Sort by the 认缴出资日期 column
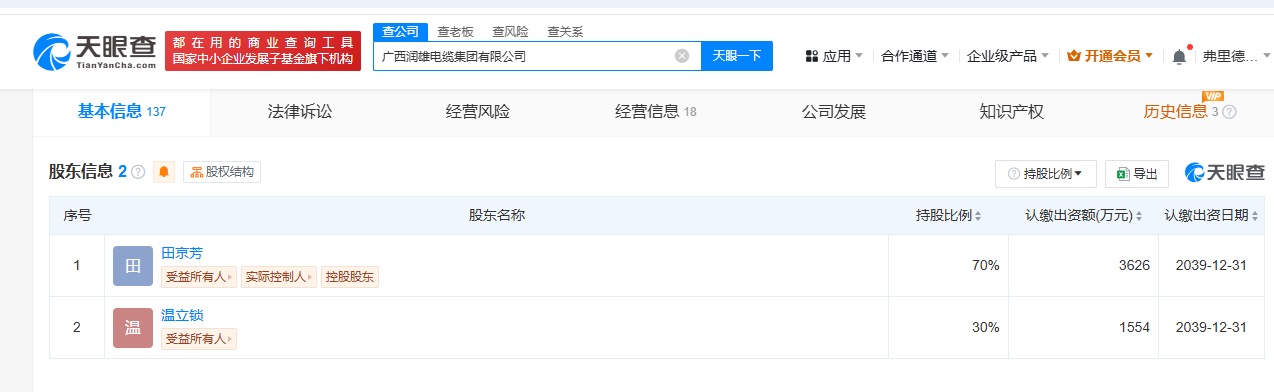Screen dimensions: 1274x392 coord(1211,215)
